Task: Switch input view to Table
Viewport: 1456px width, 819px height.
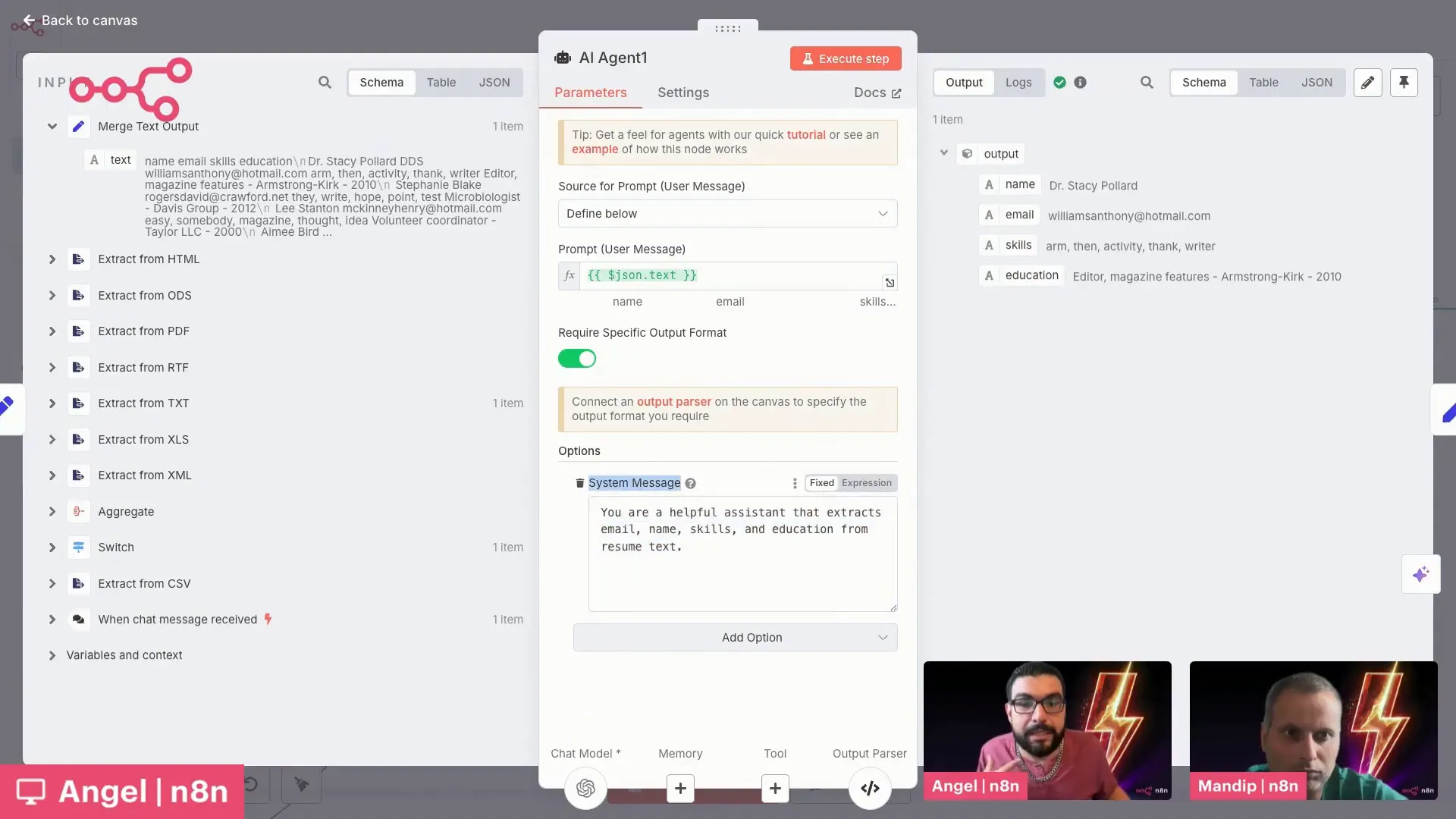Action: (441, 83)
